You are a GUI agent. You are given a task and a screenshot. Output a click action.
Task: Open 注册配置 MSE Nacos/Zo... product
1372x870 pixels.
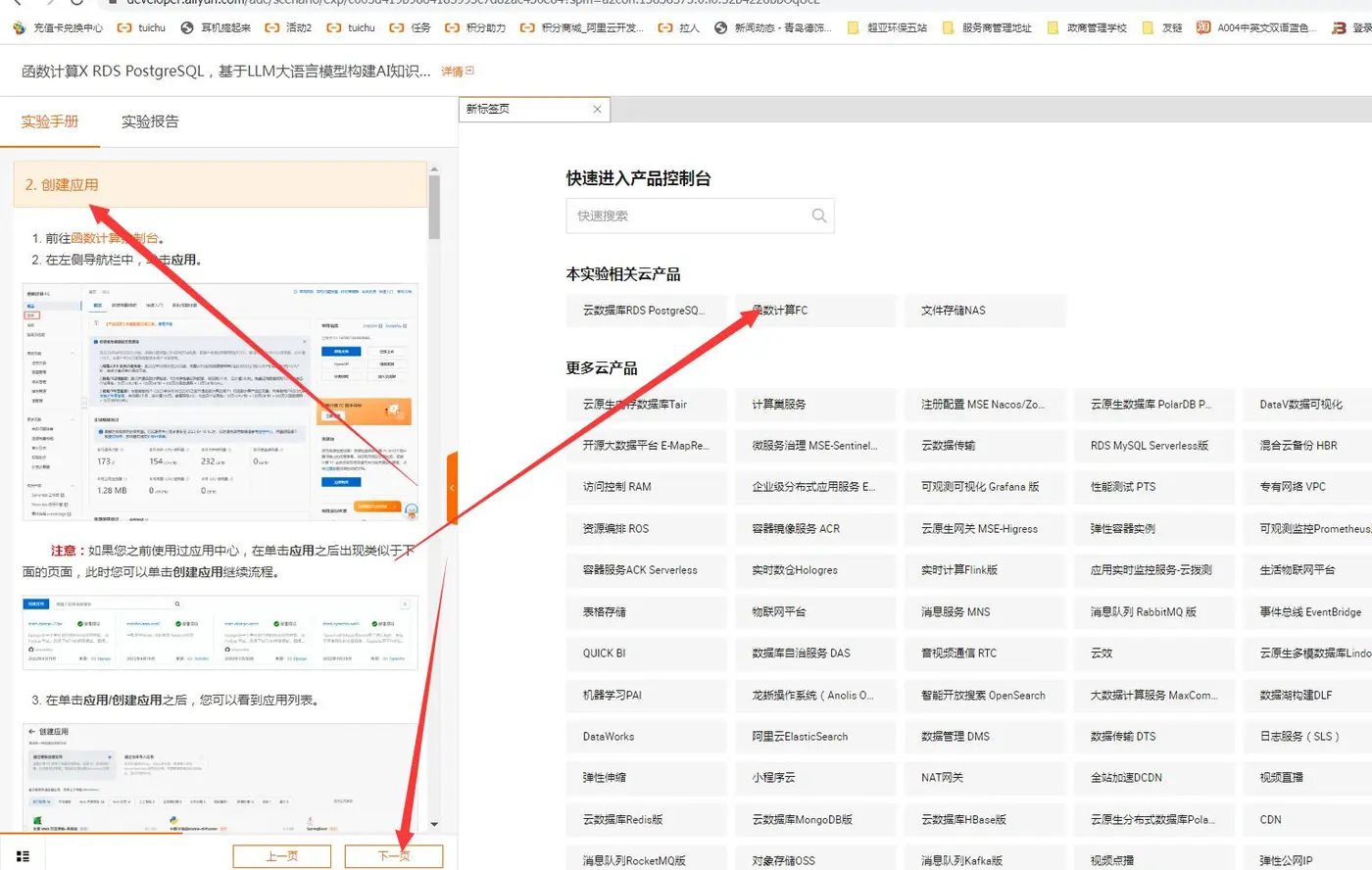[985, 405]
